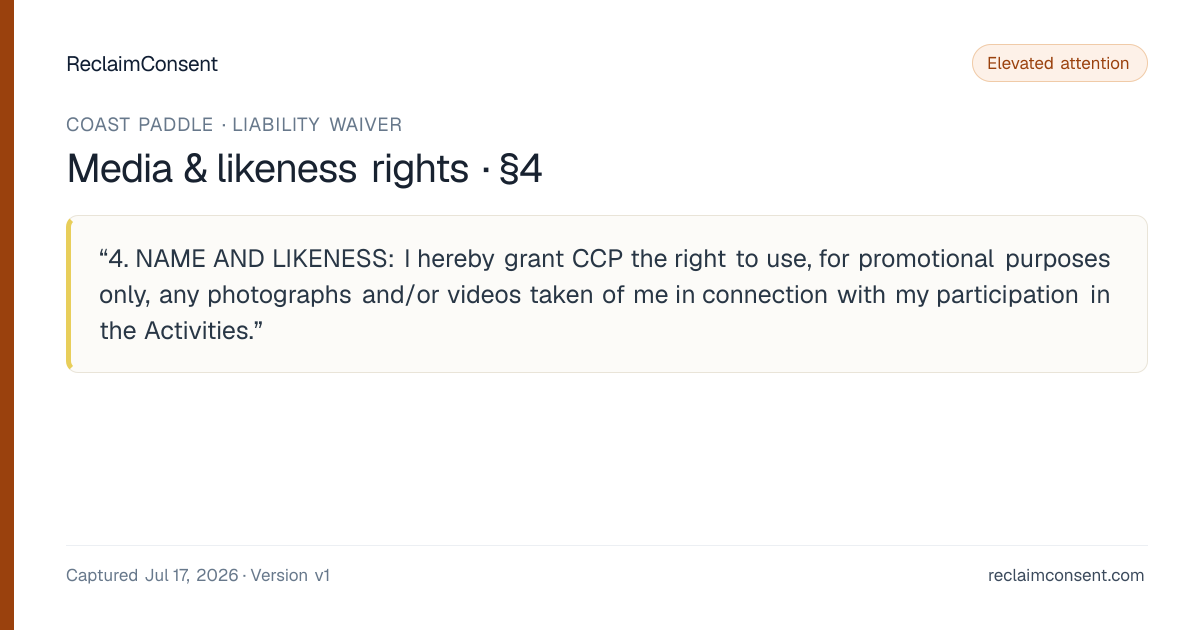This screenshot has width=1200, height=630.
Task: Click "promotional purposes" in the quoted clause
Action: pos(984,259)
